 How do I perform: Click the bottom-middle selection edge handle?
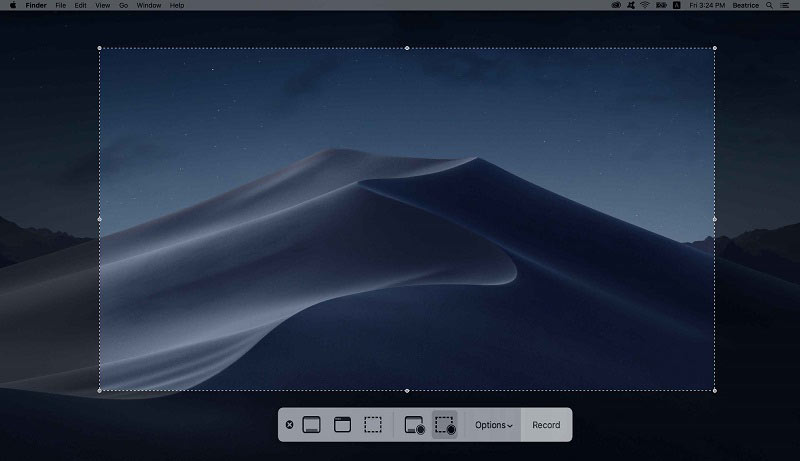click(407, 391)
